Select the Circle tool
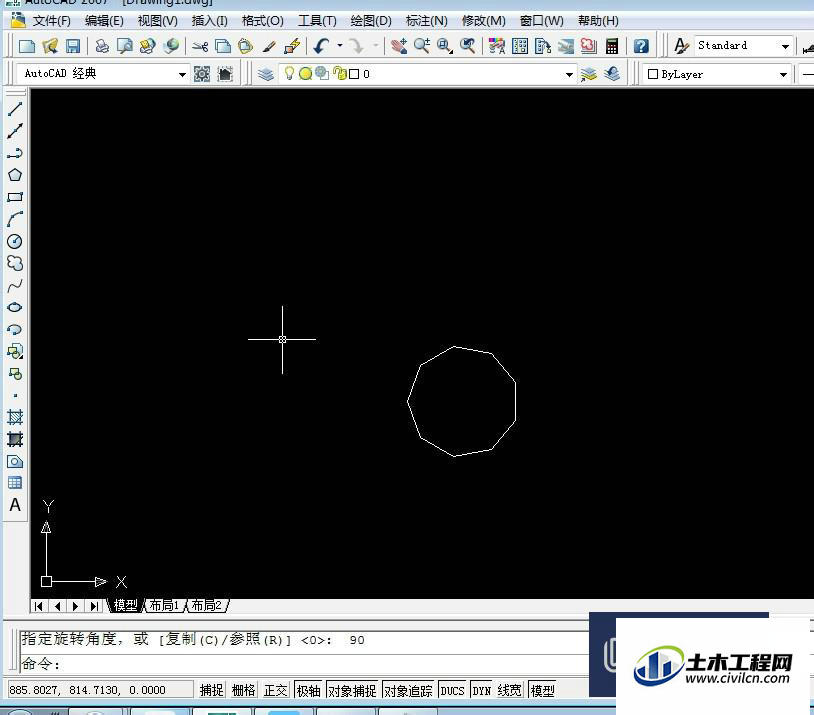Image resolution: width=814 pixels, height=715 pixels. click(x=15, y=241)
